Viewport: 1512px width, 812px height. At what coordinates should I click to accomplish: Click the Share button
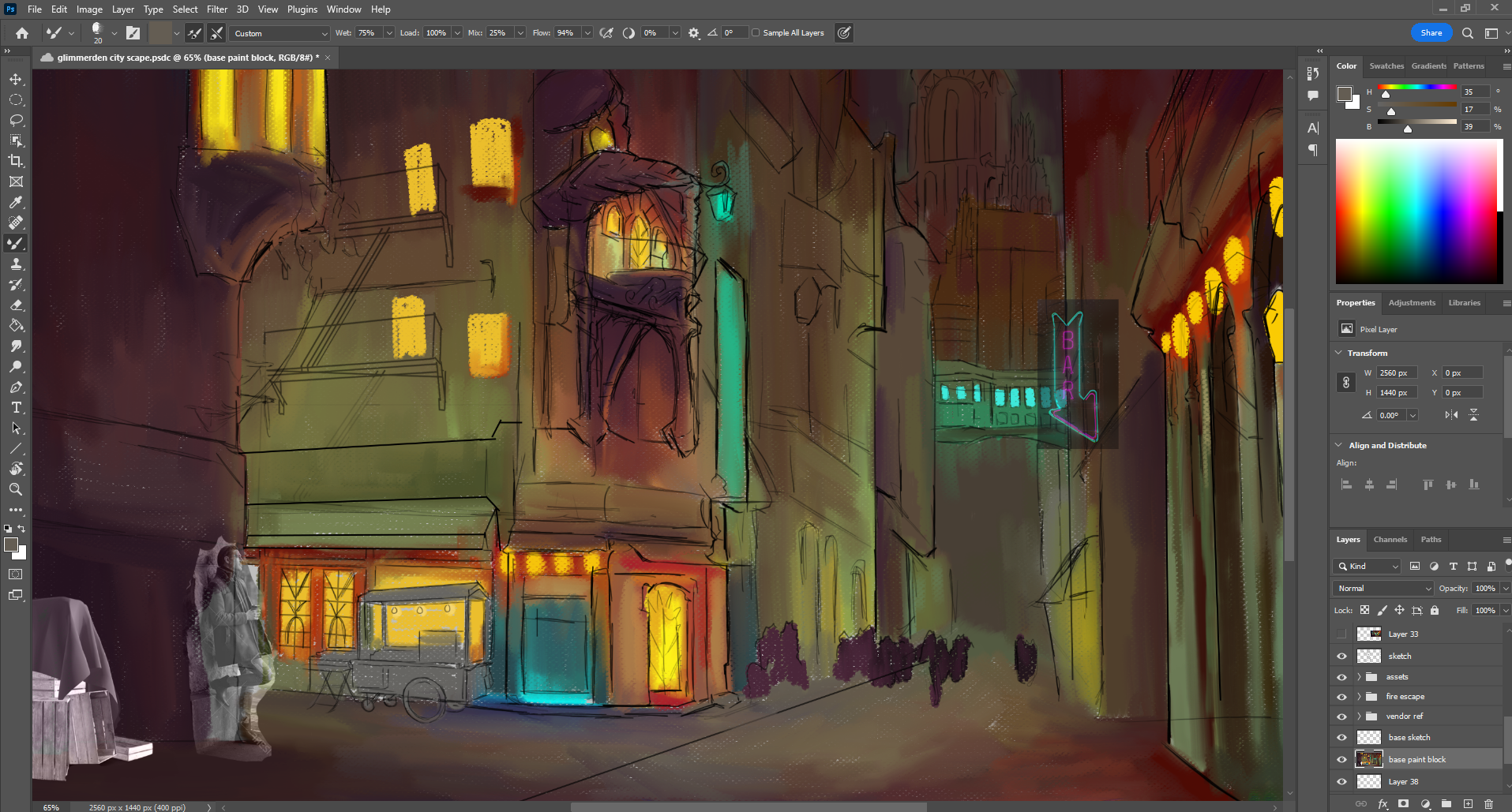coord(1431,33)
